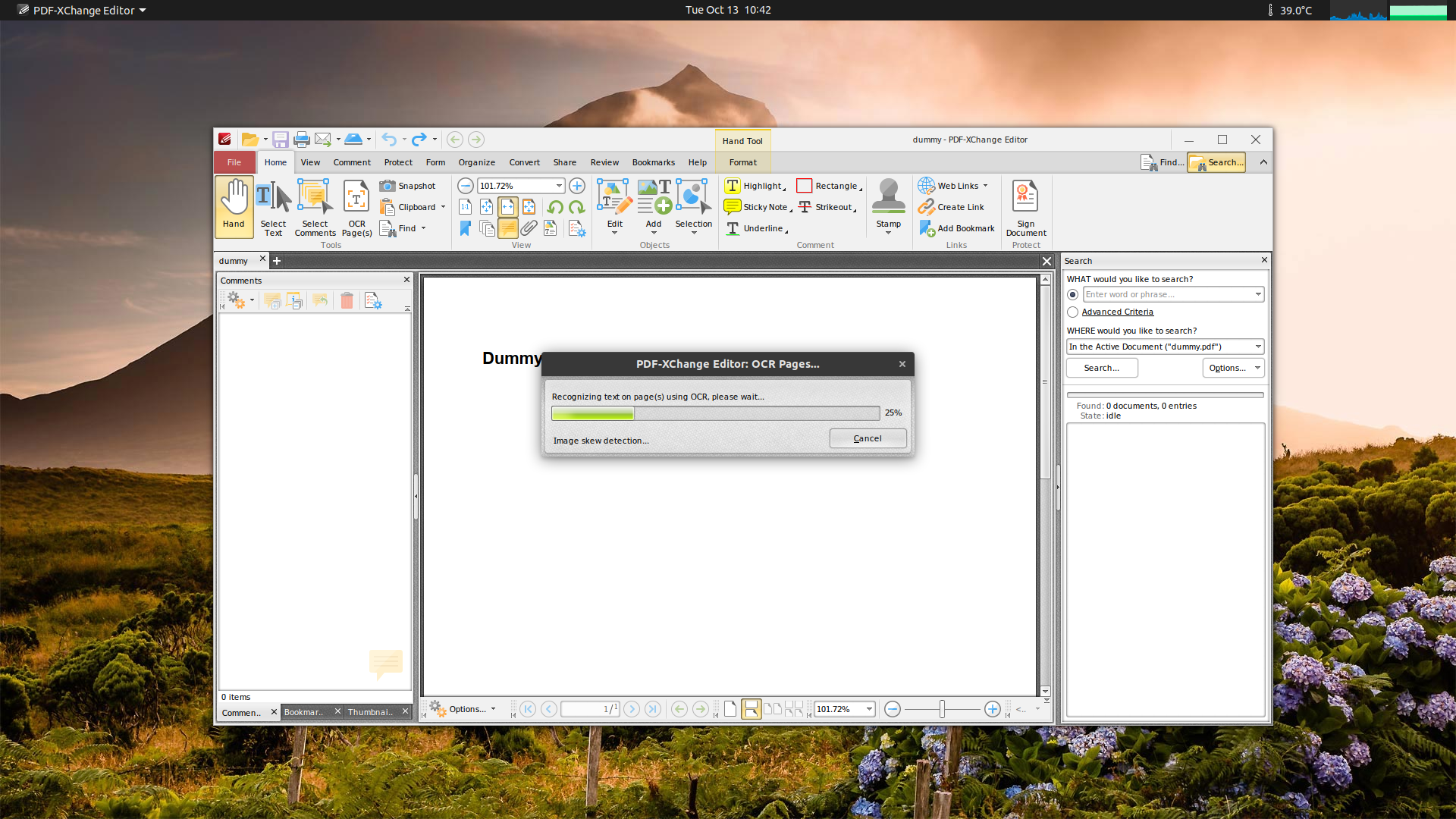Rotate the view clockwise
Image resolution: width=1456 pixels, height=819 pixels.
coord(577,207)
